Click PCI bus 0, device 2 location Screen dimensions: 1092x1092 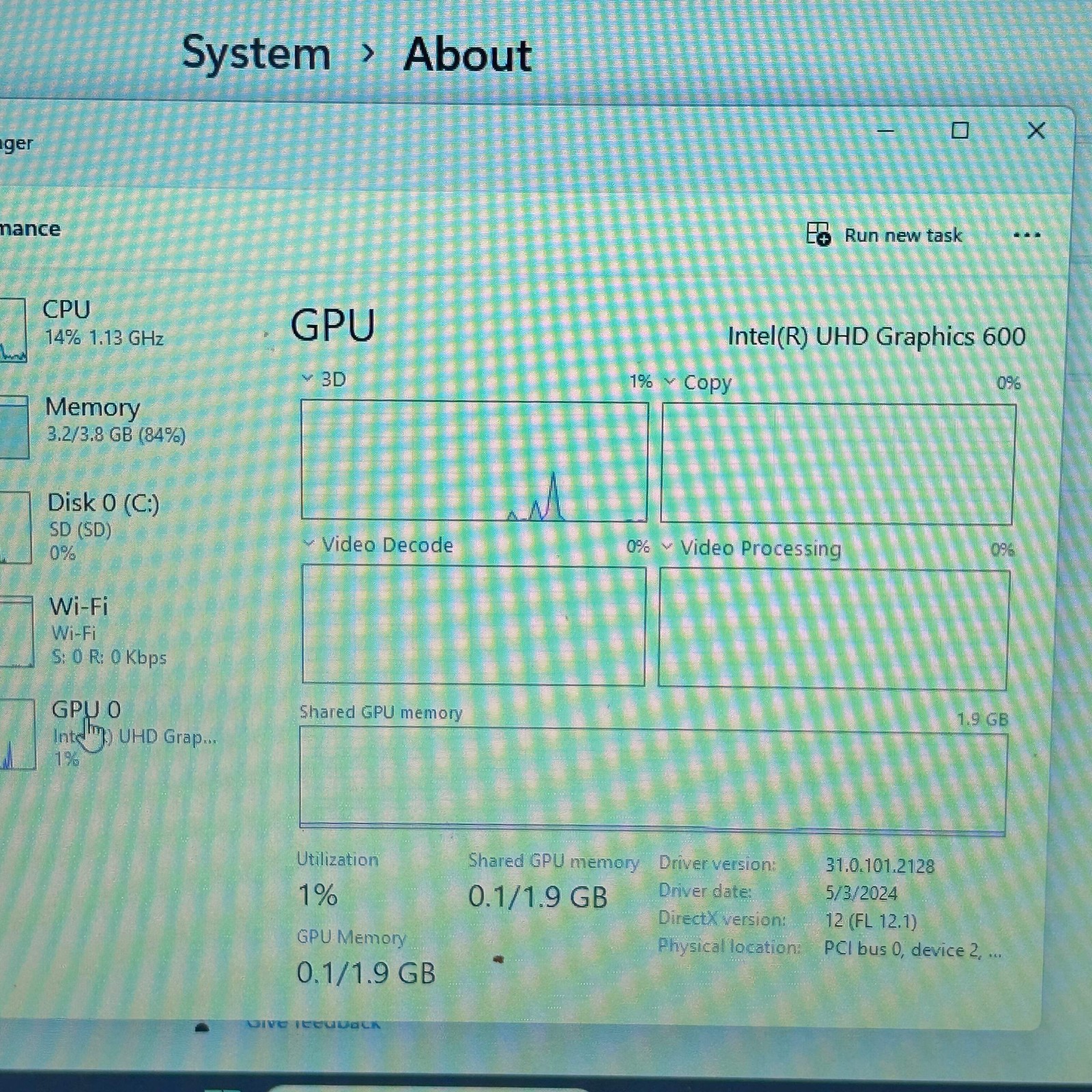point(913,949)
